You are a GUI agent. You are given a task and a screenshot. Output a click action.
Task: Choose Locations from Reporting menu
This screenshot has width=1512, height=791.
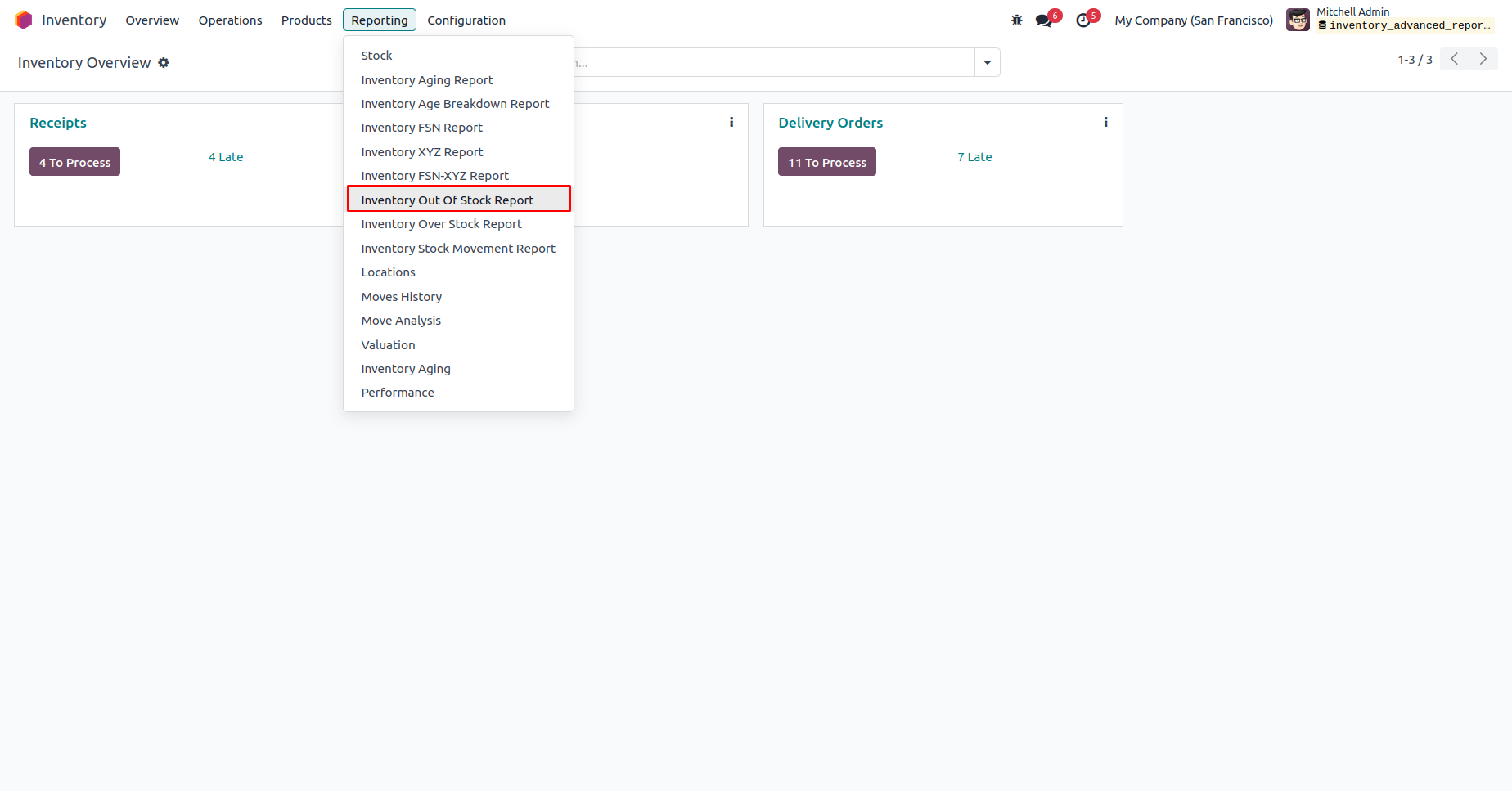click(458, 272)
